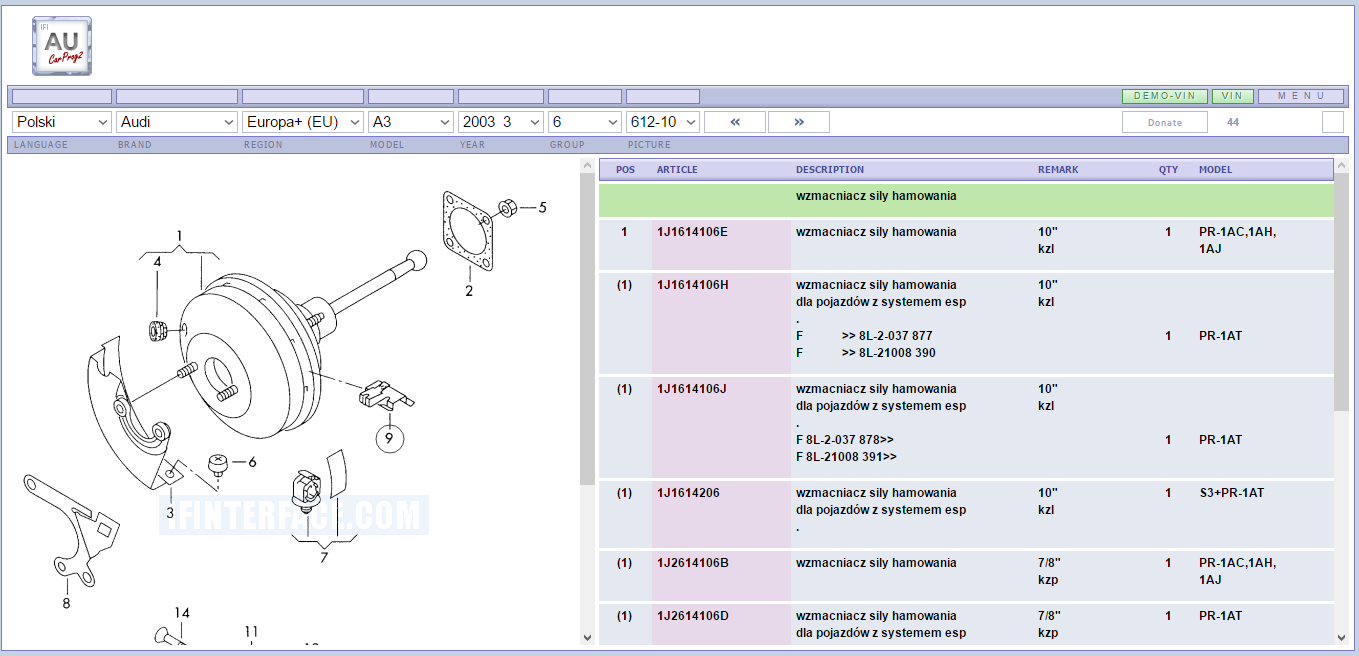Viewport: 1359px width, 656px height.
Task: Click the AU CarProg logo icon
Action: 62,46
